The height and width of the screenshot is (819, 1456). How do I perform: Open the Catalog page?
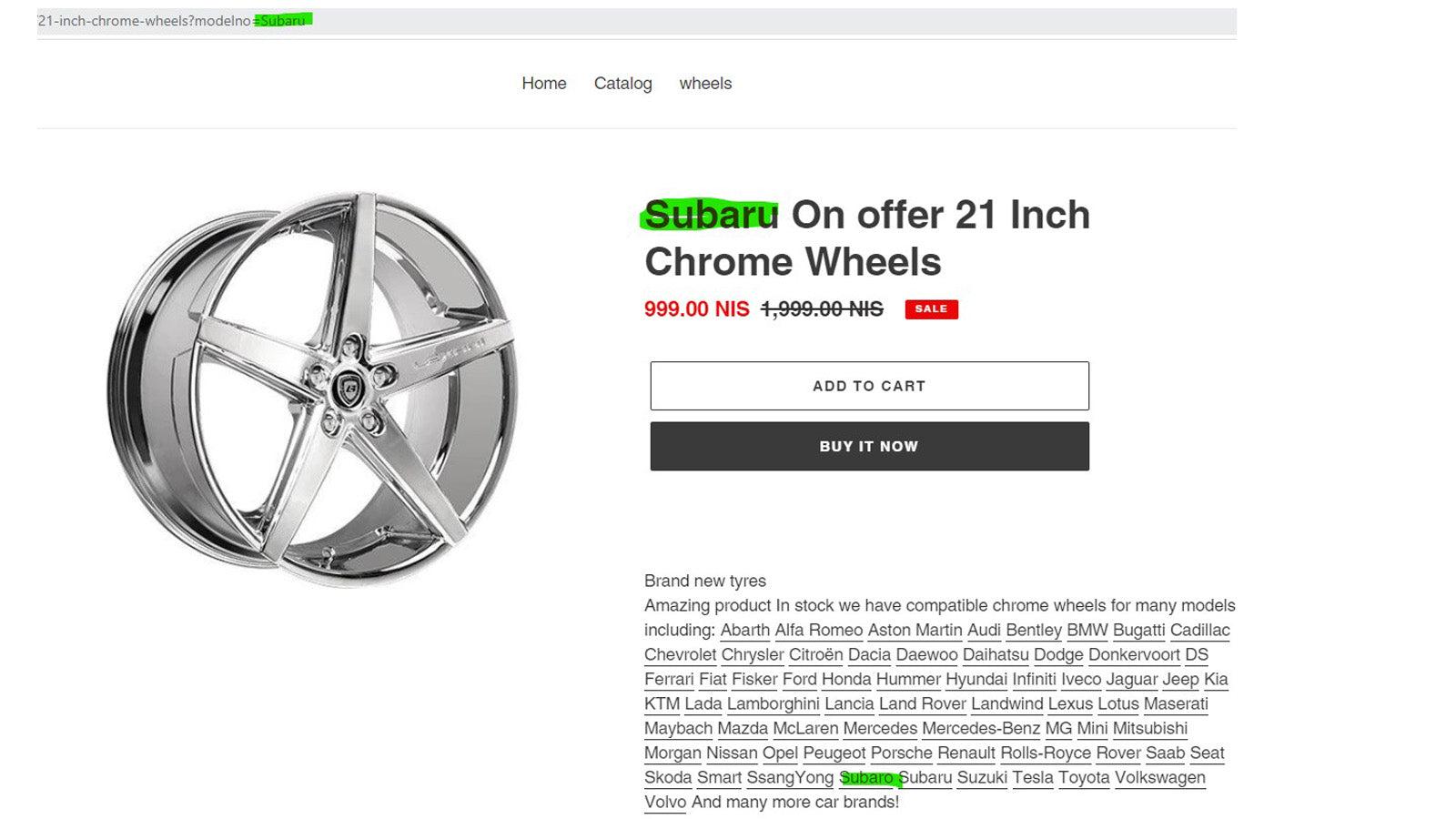623,83
